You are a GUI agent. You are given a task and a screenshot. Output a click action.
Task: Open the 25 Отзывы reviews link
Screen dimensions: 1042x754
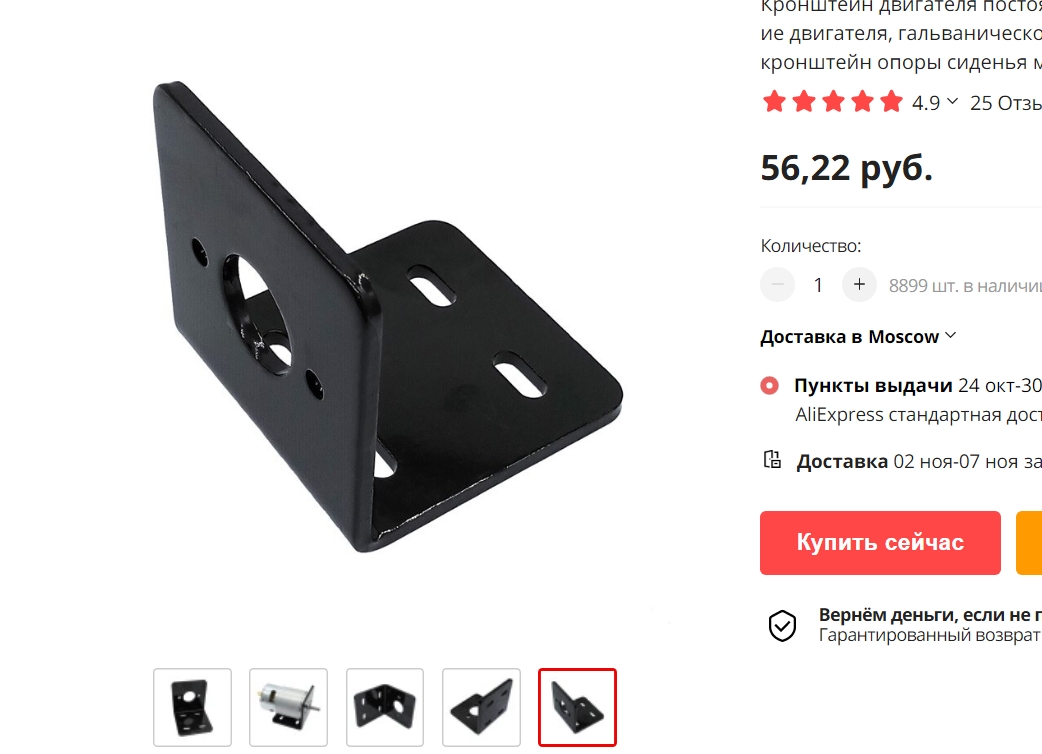[1005, 103]
